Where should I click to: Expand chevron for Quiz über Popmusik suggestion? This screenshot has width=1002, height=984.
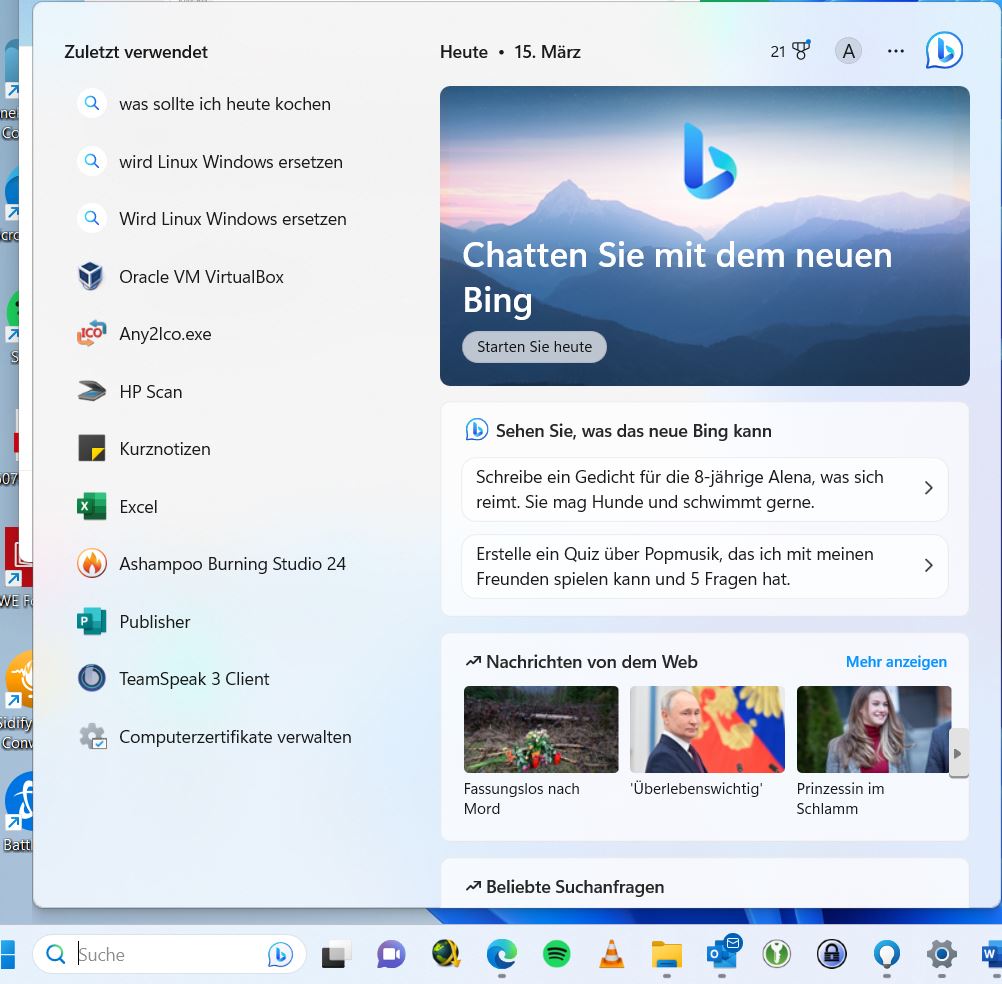tap(929, 565)
